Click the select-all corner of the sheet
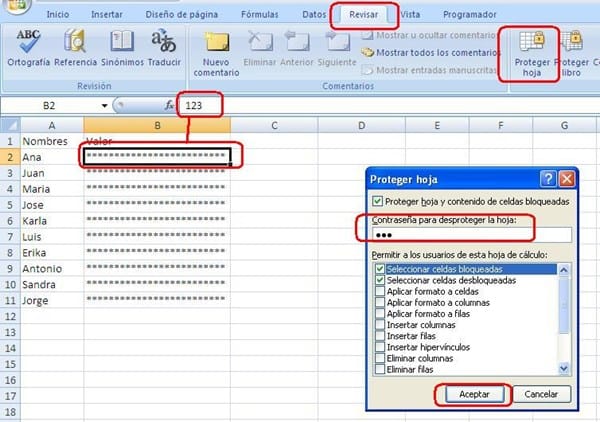 click(10, 125)
